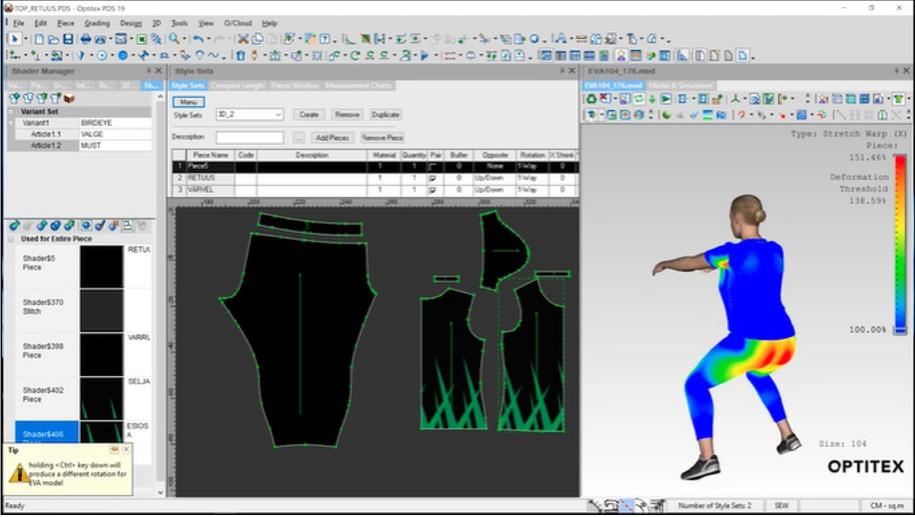
Task: Switch to Pieces Window tab
Action: 295,85
